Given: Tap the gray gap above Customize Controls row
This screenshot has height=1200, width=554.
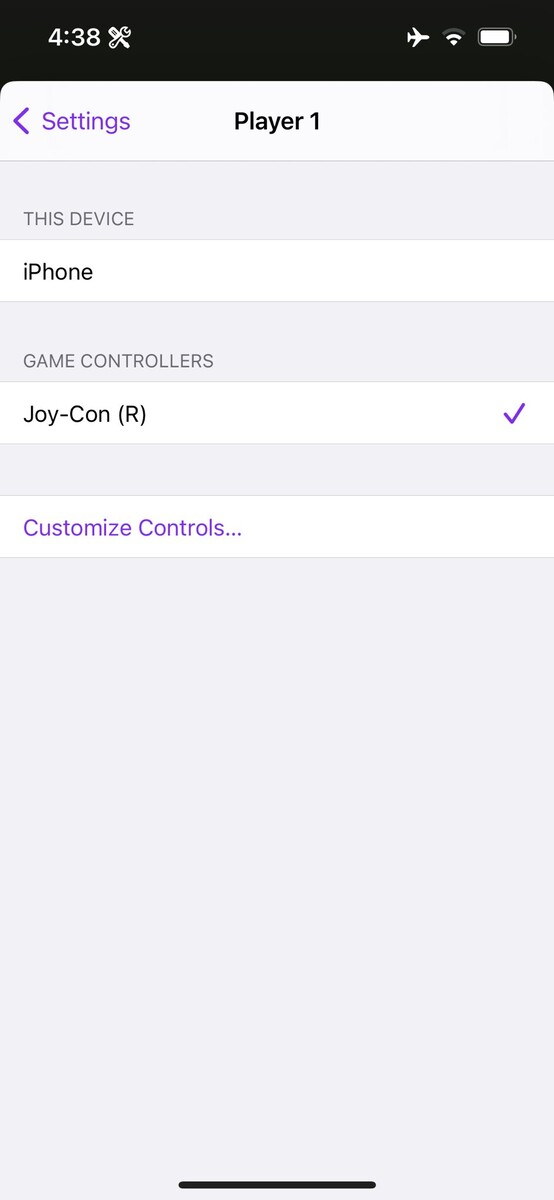Looking at the screenshot, I should pos(277,470).
